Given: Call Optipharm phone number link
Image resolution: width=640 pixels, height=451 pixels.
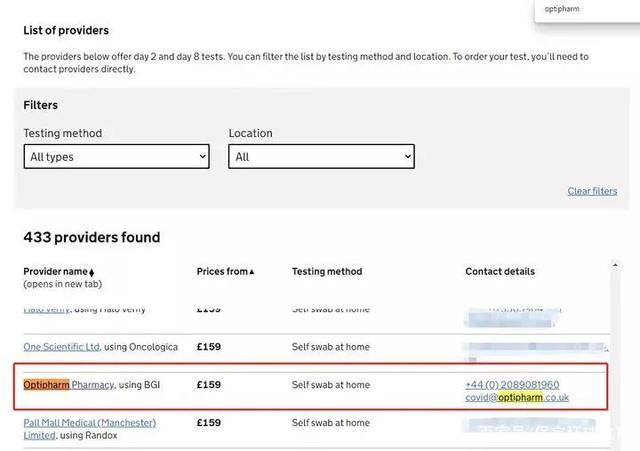Looking at the screenshot, I should pos(512,385).
